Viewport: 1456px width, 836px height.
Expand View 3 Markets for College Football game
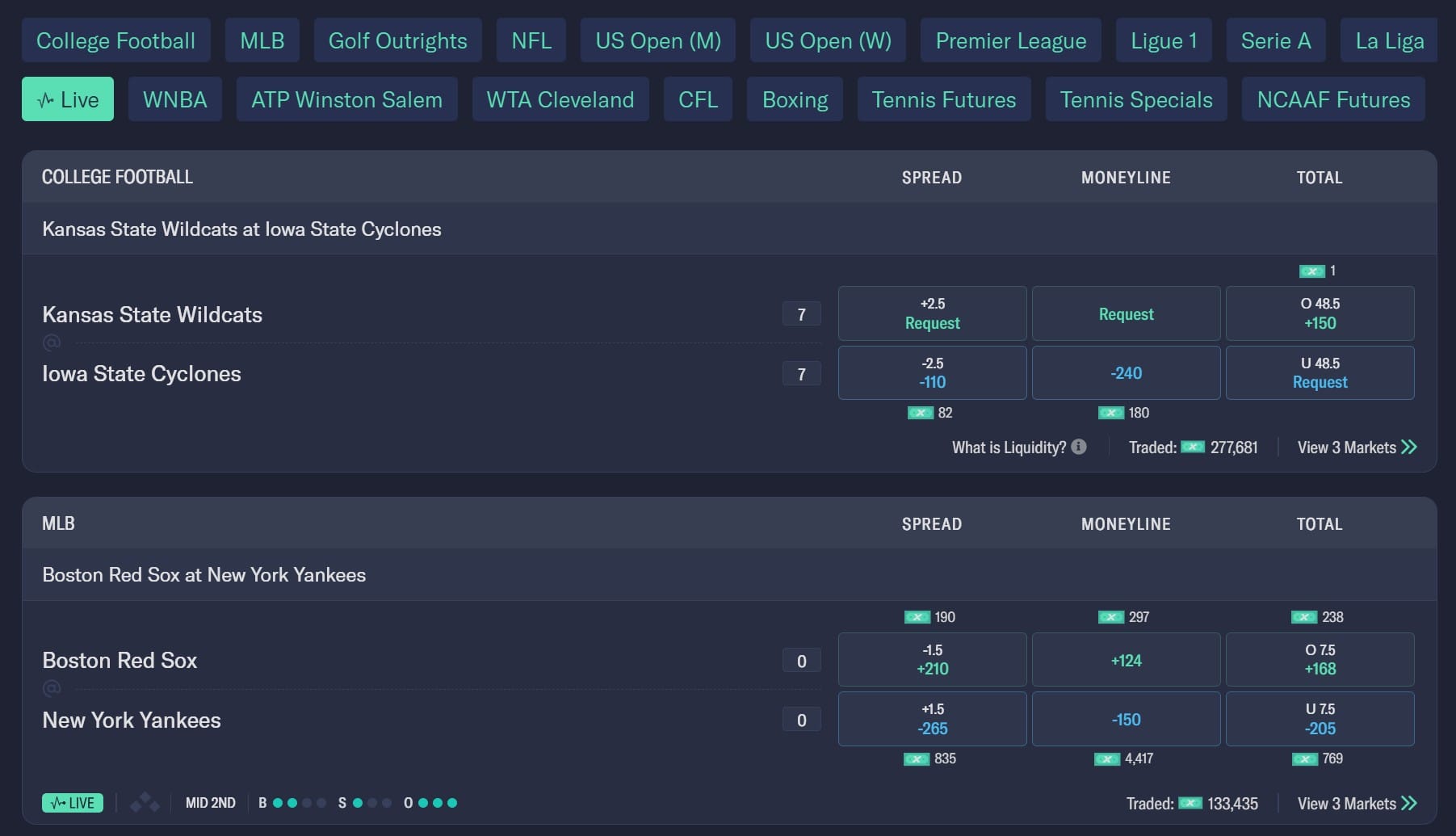click(1357, 447)
